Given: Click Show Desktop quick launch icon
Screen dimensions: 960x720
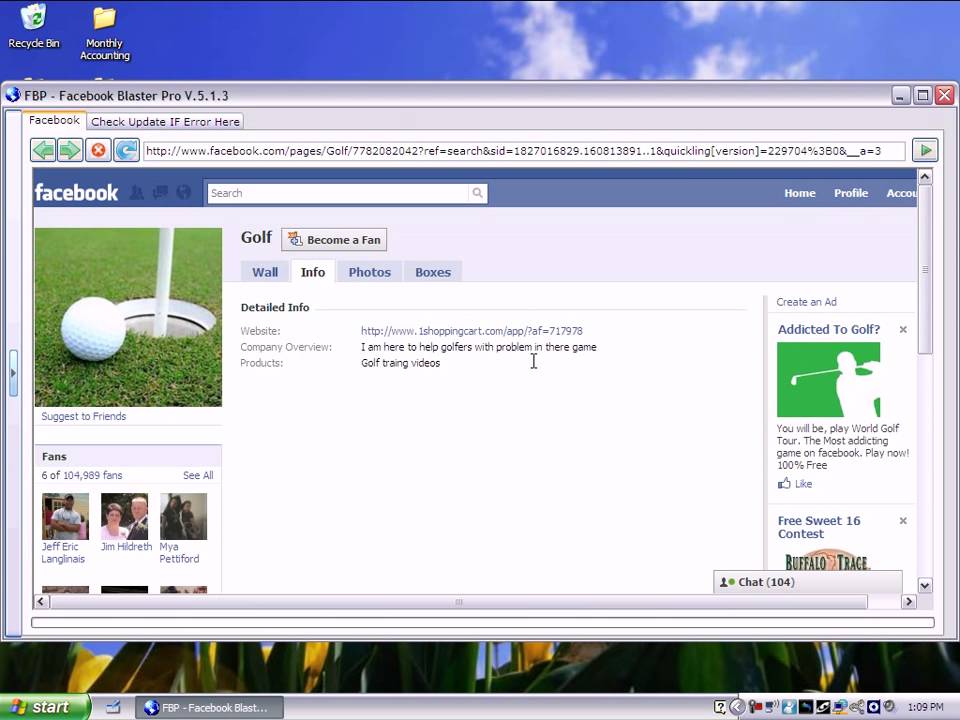Looking at the screenshot, I should click(x=113, y=708).
